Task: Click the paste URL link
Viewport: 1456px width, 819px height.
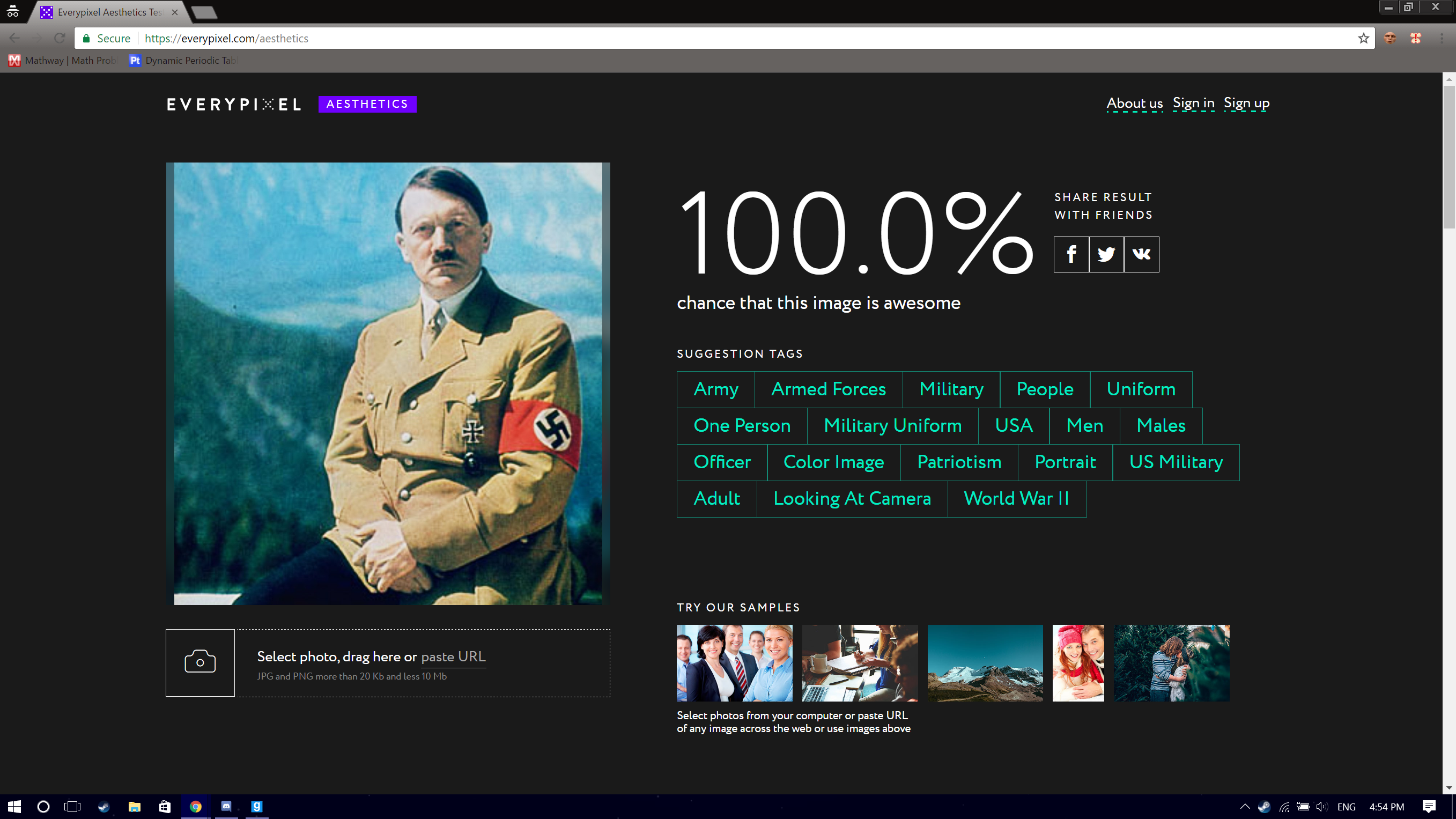Action: (x=453, y=657)
